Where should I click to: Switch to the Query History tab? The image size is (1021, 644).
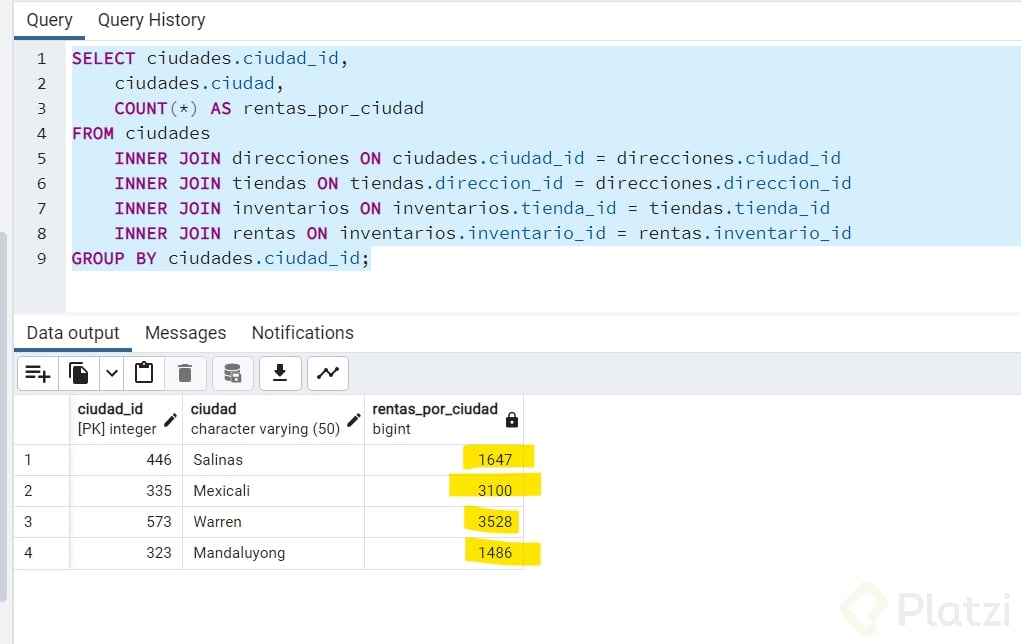tap(151, 20)
